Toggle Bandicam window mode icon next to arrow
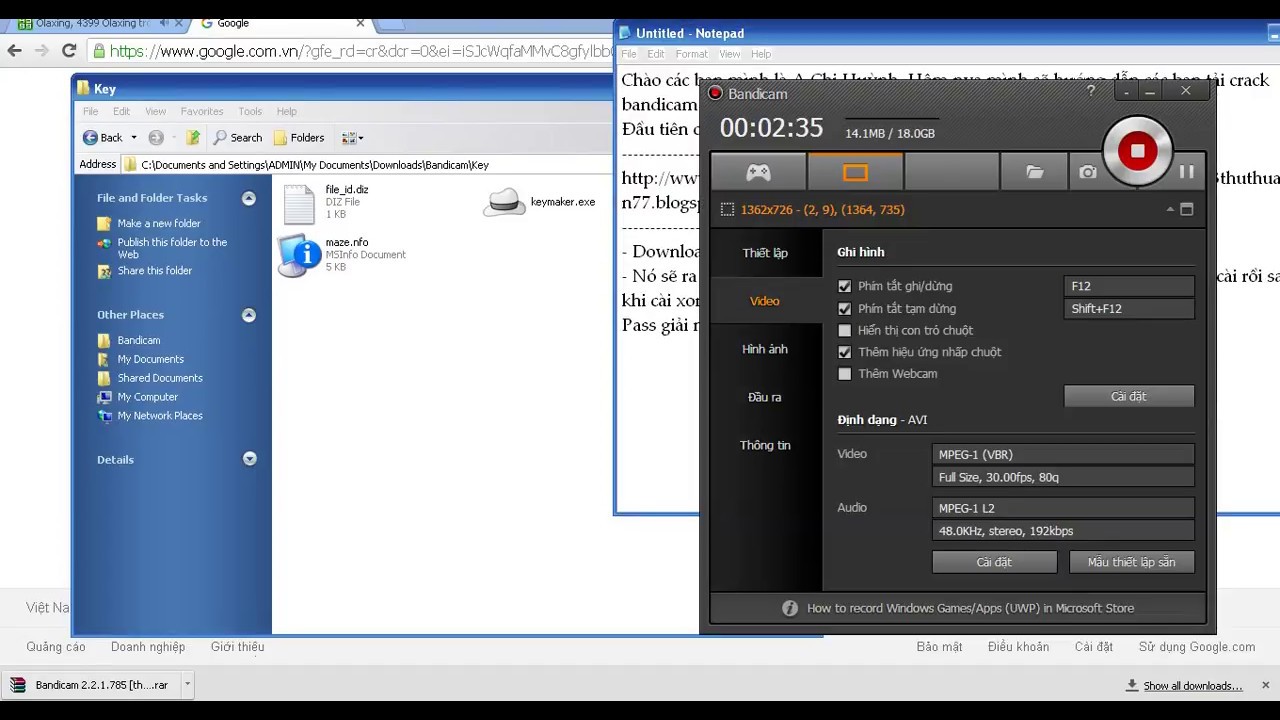The height and width of the screenshot is (720, 1280). pyautogui.click(x=1187, y=209)
